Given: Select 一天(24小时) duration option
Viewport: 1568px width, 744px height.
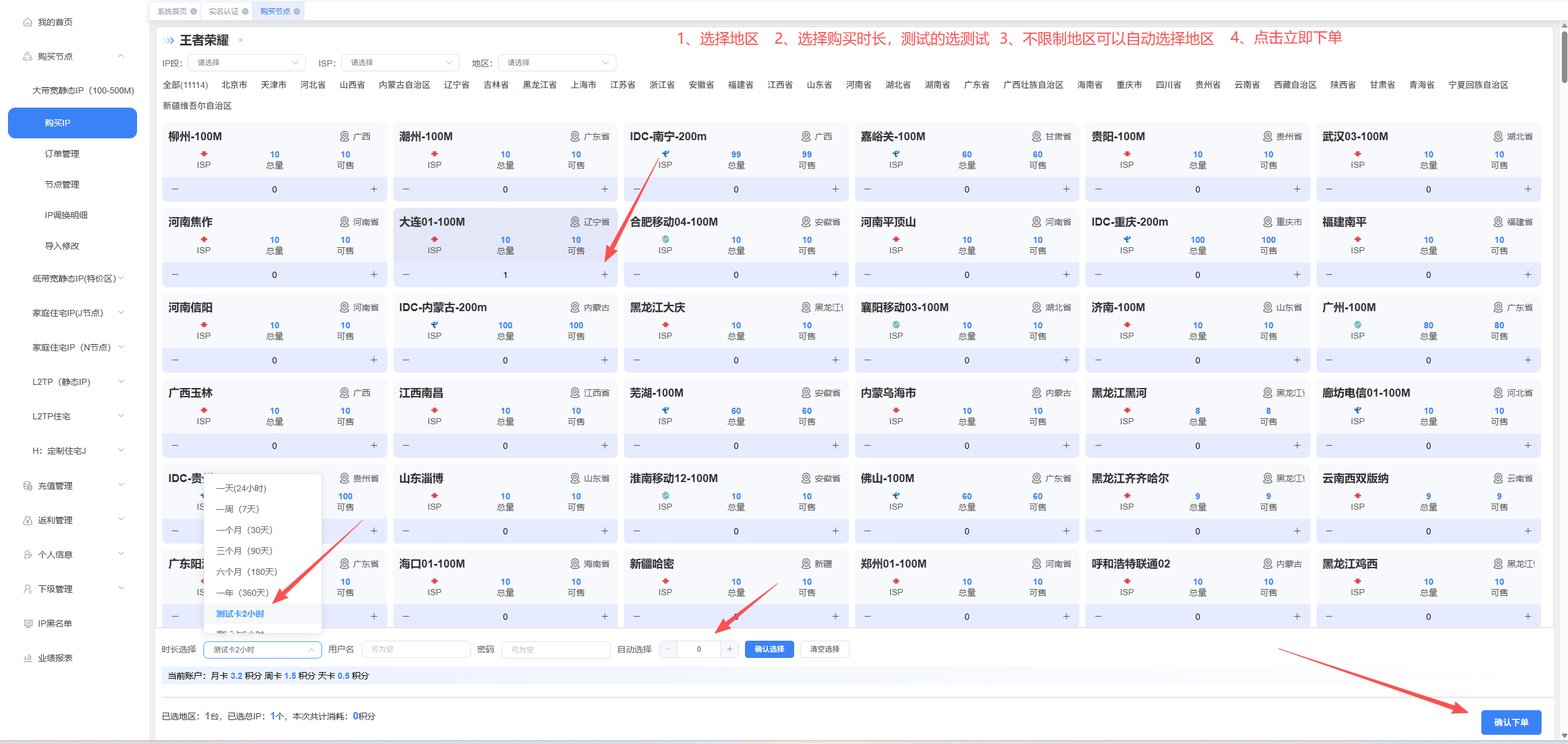Looking at the screenshot, I should (x=262, y=488).
